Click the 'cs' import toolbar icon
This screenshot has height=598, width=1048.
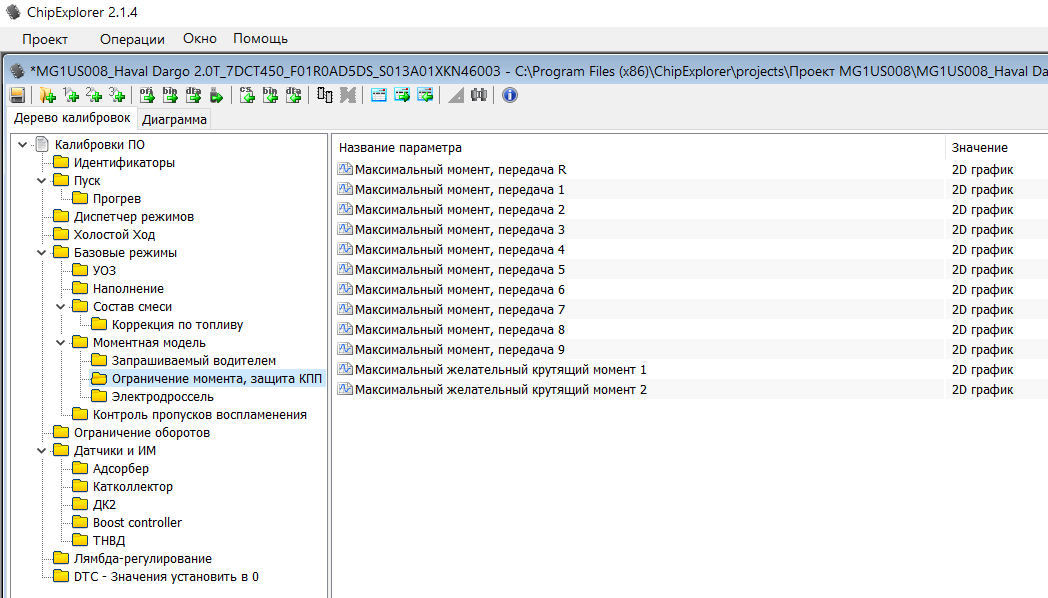(x=247, y=95)
